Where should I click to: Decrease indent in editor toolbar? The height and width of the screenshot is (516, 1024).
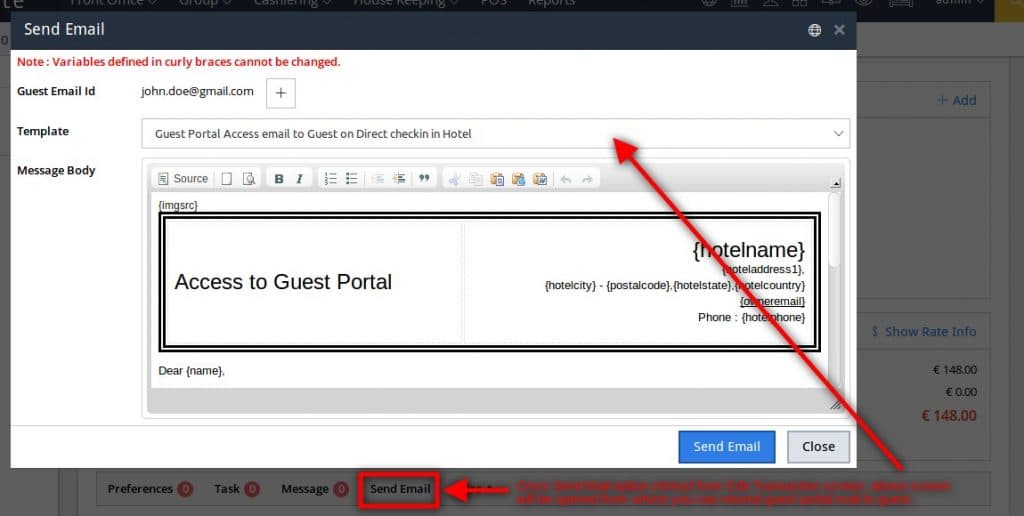(377, 179)
